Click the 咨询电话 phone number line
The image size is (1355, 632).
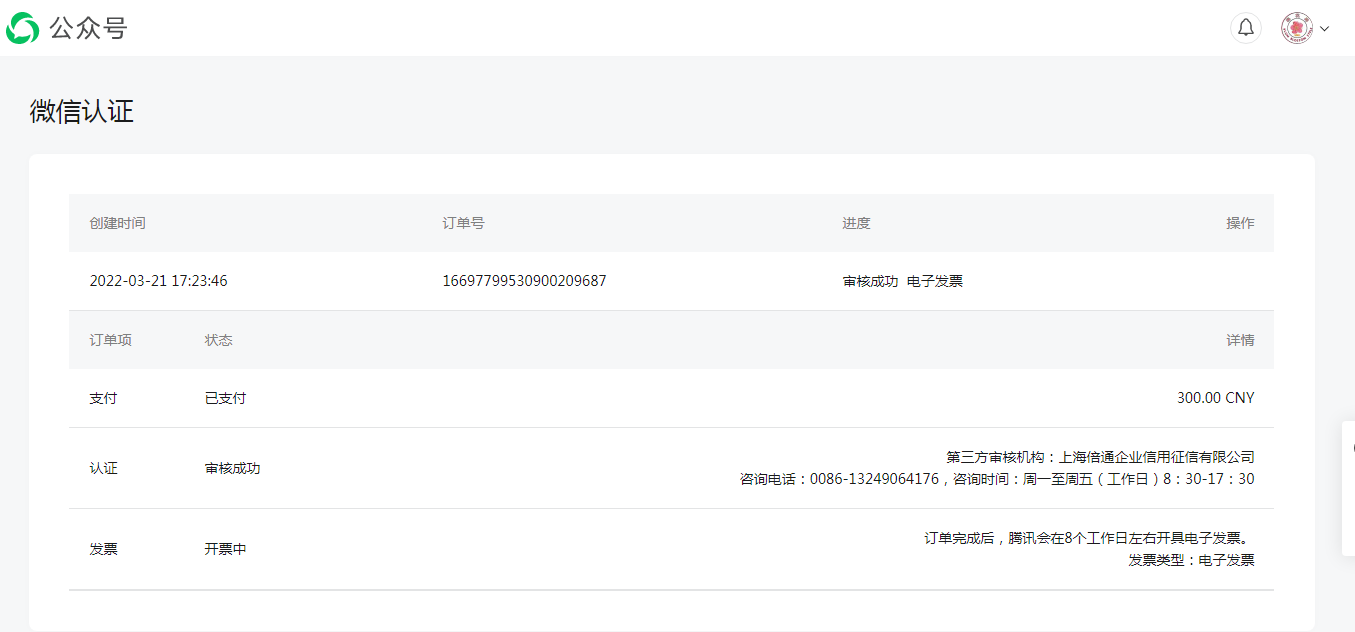point(997,479)
